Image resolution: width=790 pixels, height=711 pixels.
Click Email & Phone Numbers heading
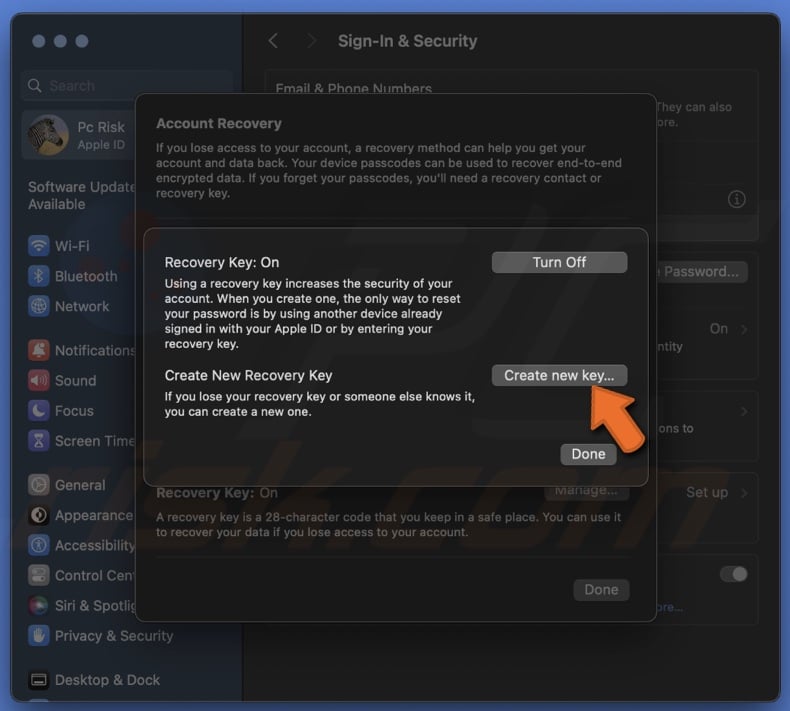click(x=354, y=89)
